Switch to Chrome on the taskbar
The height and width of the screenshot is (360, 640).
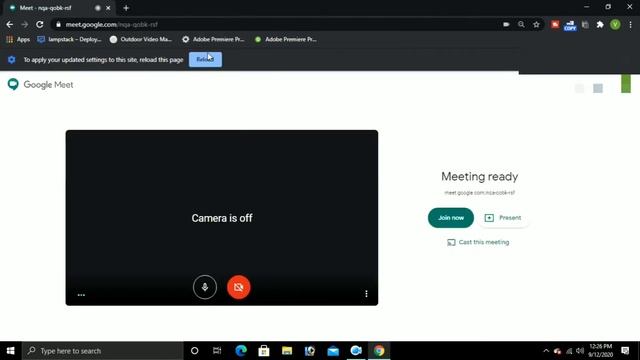(x=379, y=351)
